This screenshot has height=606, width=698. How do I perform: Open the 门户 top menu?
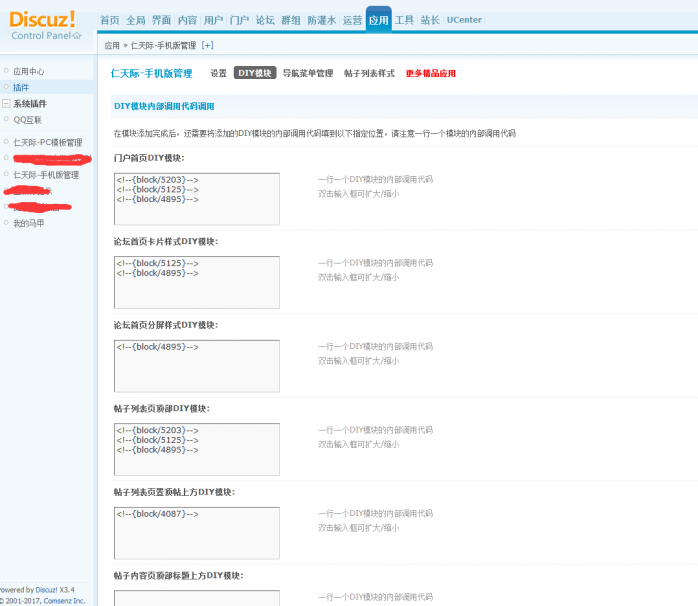(239, 20)
